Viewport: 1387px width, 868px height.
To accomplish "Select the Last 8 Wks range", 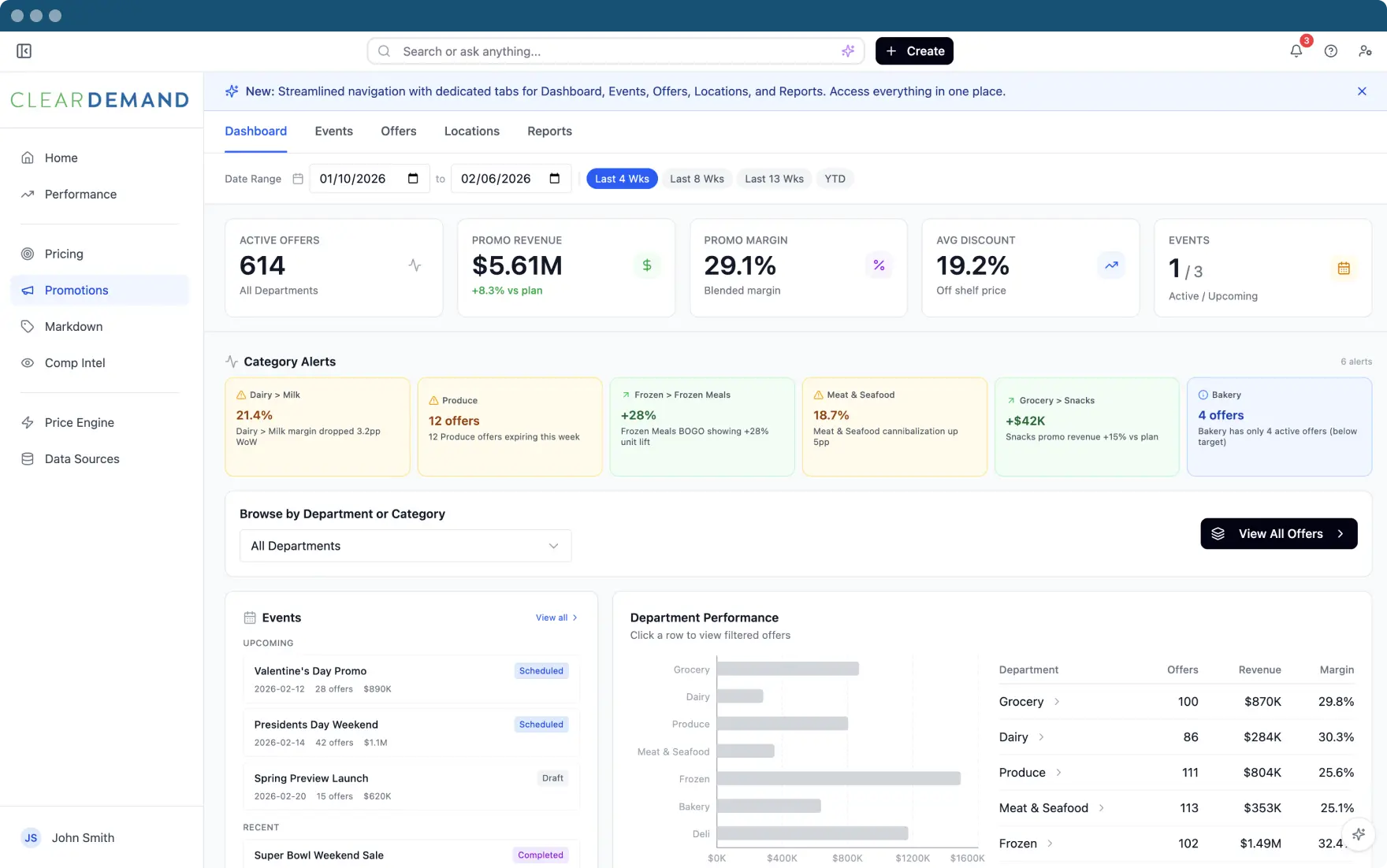I will [x=697, y=179].
